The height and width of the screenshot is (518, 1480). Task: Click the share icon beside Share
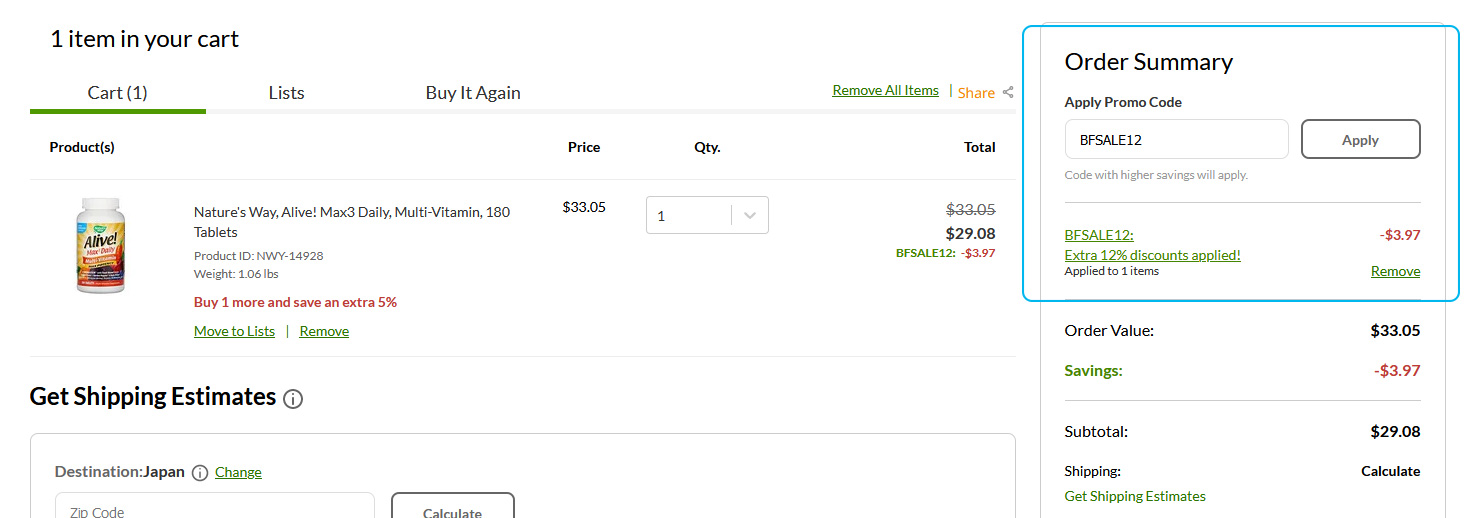[1008, 92]
